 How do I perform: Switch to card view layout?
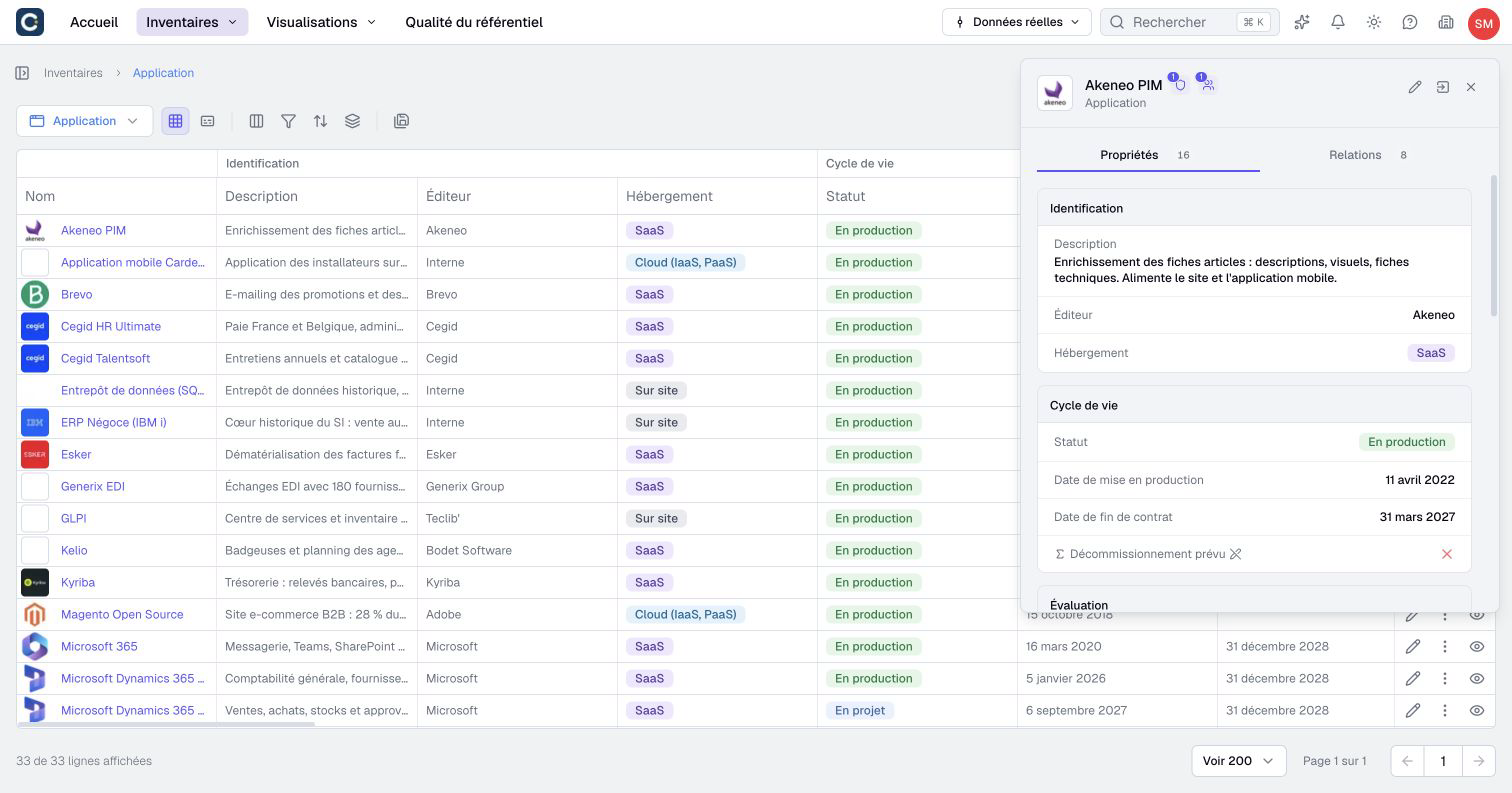(207, 121)
